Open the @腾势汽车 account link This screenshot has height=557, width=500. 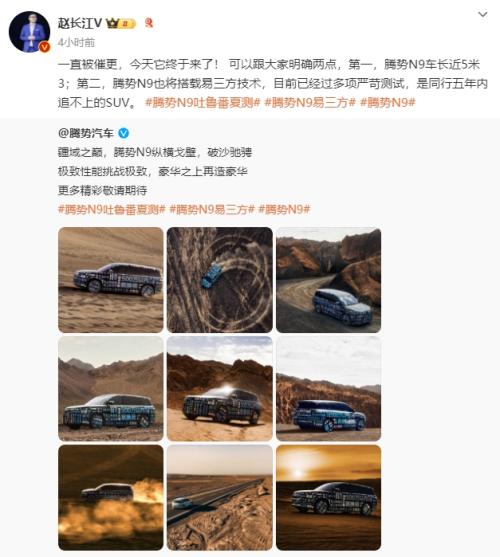86,133
